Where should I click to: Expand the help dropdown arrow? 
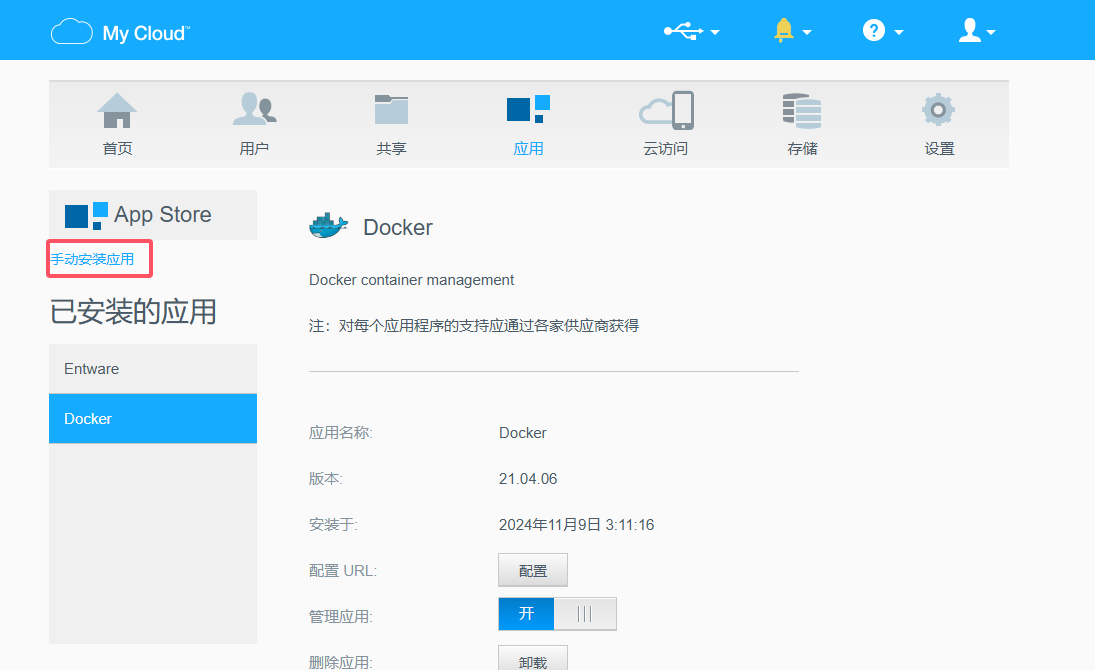click(899, 32)
